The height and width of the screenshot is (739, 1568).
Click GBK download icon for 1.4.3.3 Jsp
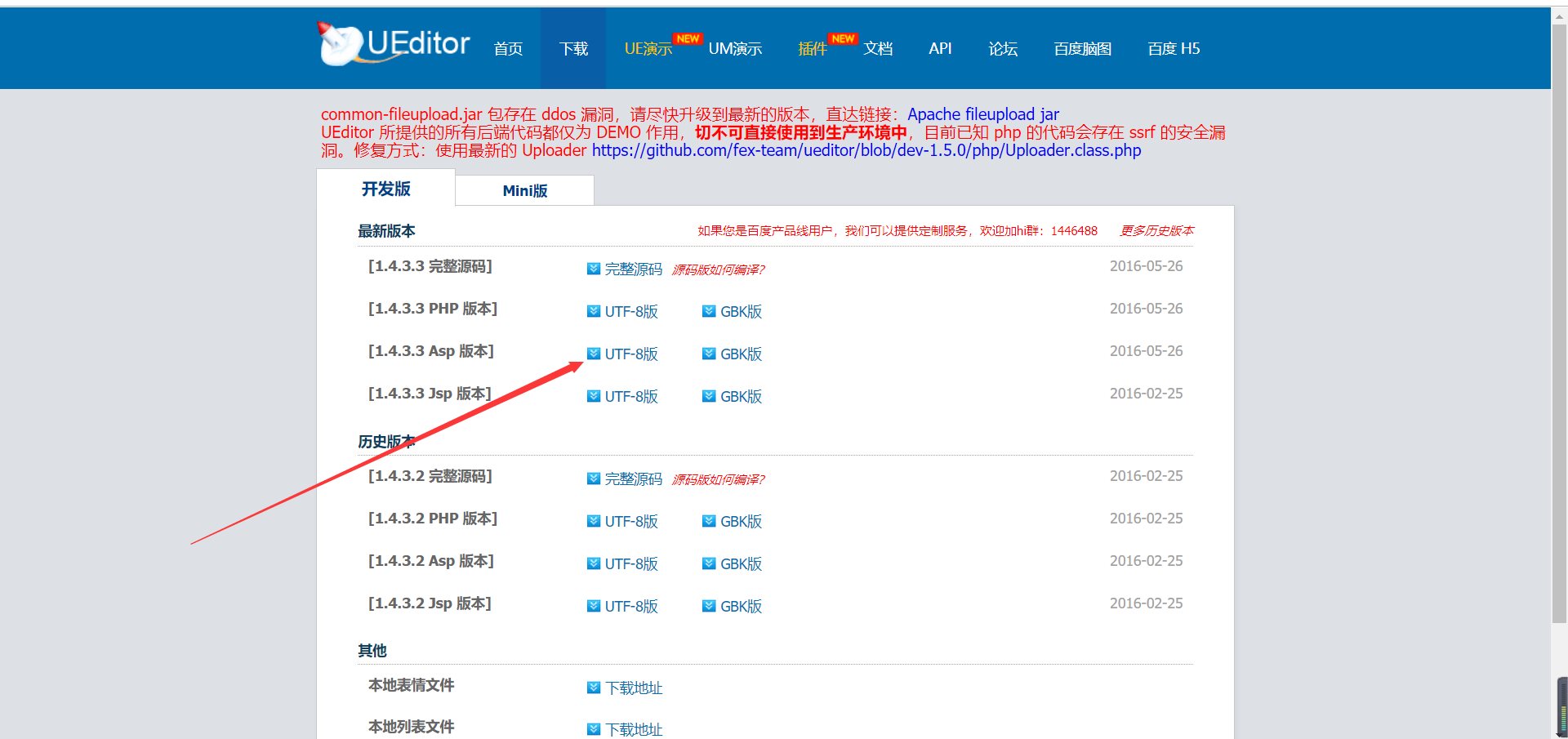pos(709,396)
